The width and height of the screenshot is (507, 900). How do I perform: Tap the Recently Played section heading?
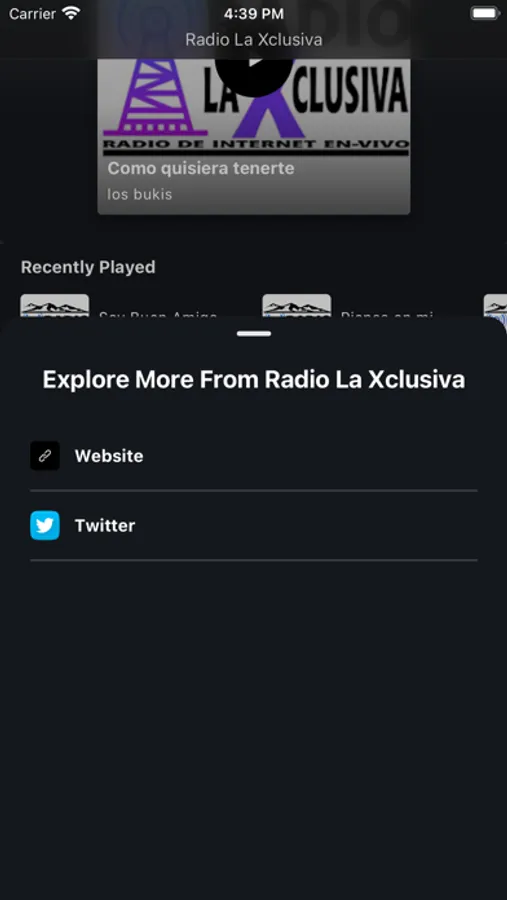[x=88, y=267]
